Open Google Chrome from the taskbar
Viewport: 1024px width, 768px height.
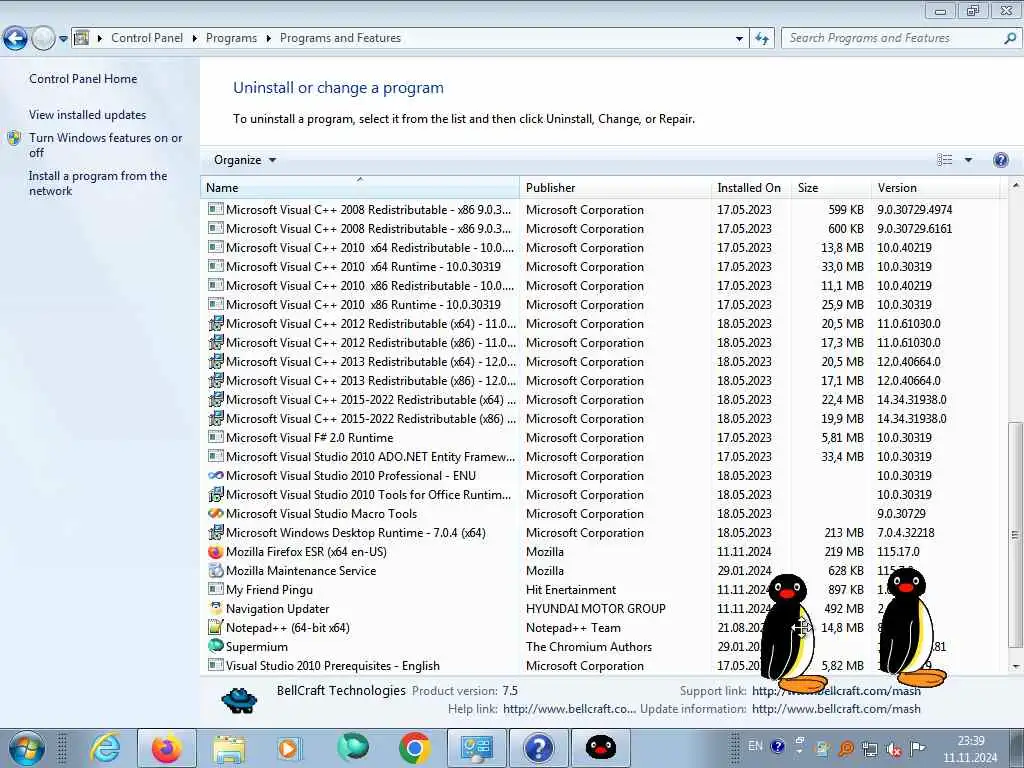point(415,748)
